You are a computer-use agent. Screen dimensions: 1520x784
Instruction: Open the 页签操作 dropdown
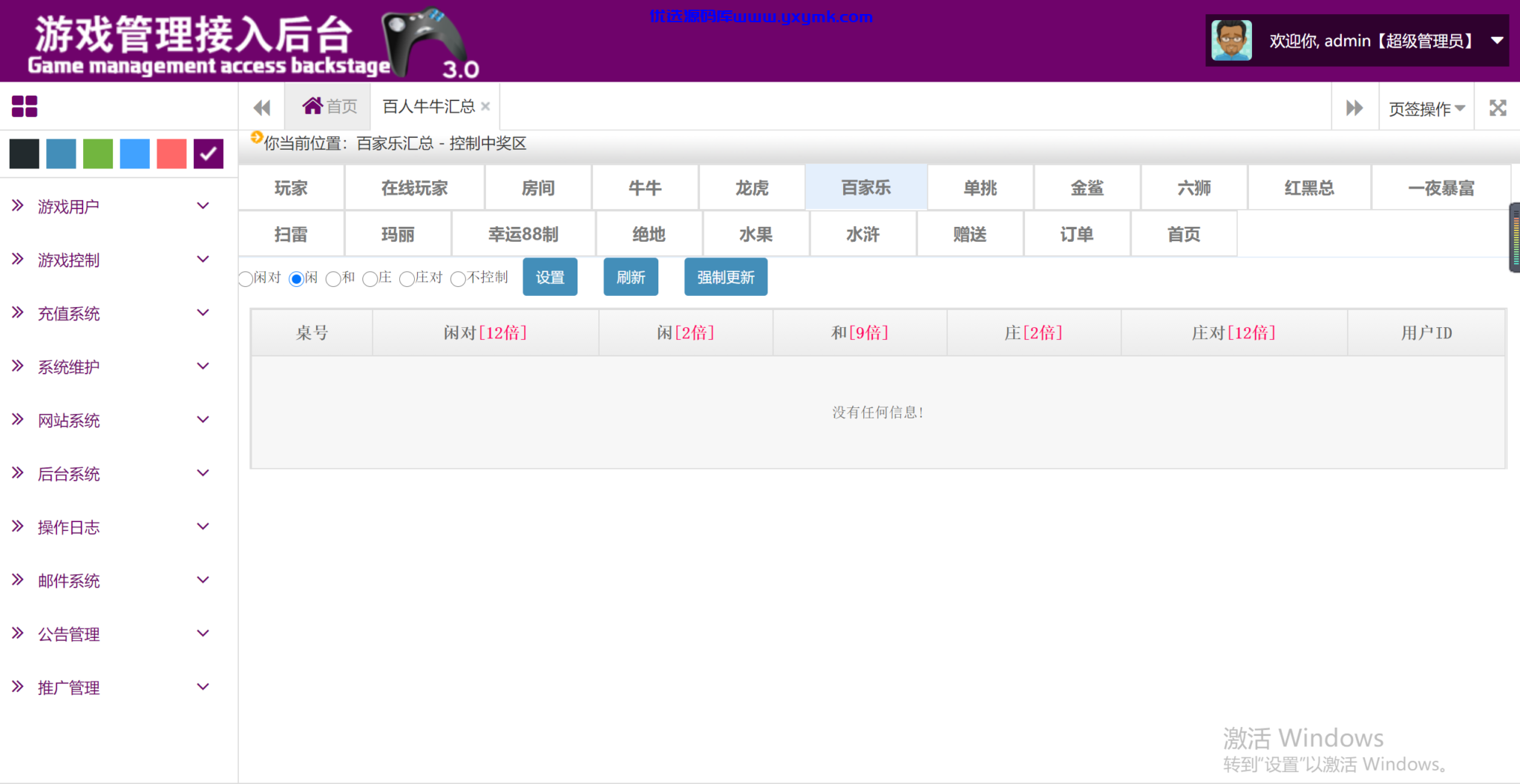(x=1426, y=108)
